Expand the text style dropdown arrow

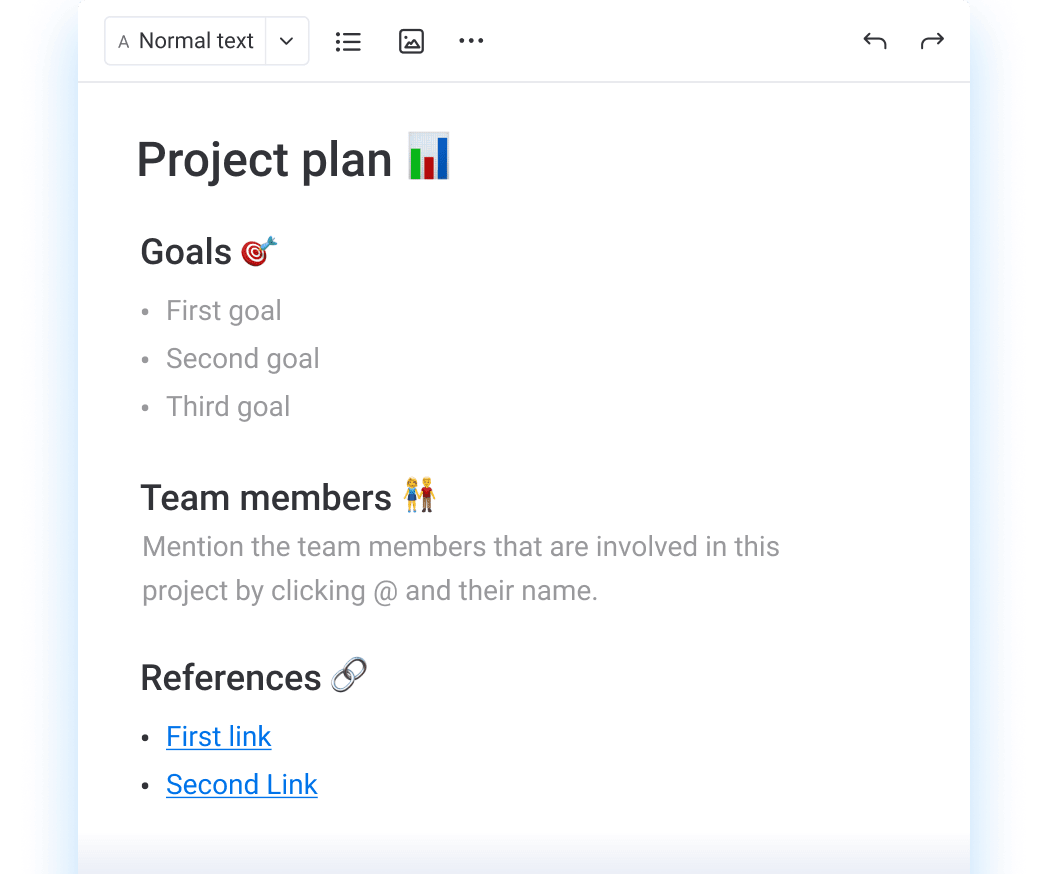coord(287,41)
